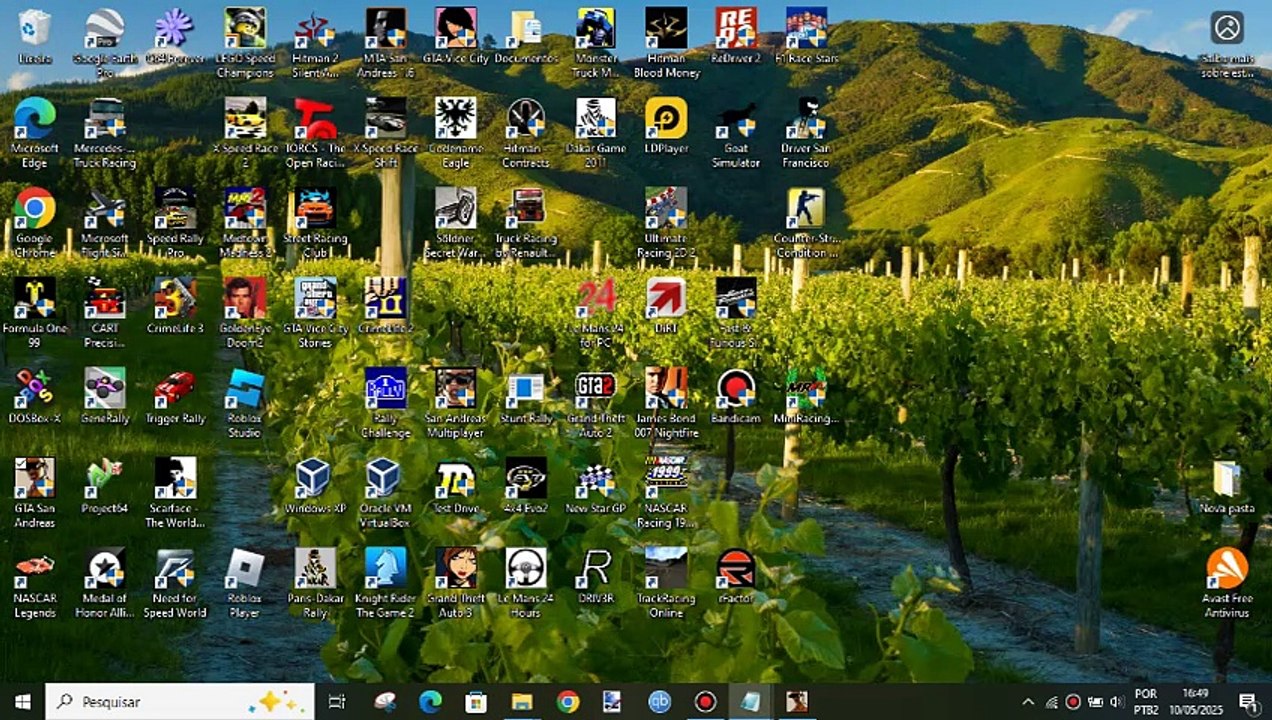
Task: Open TORCS The Open Racing shortcut
Action: pos(315,132)
